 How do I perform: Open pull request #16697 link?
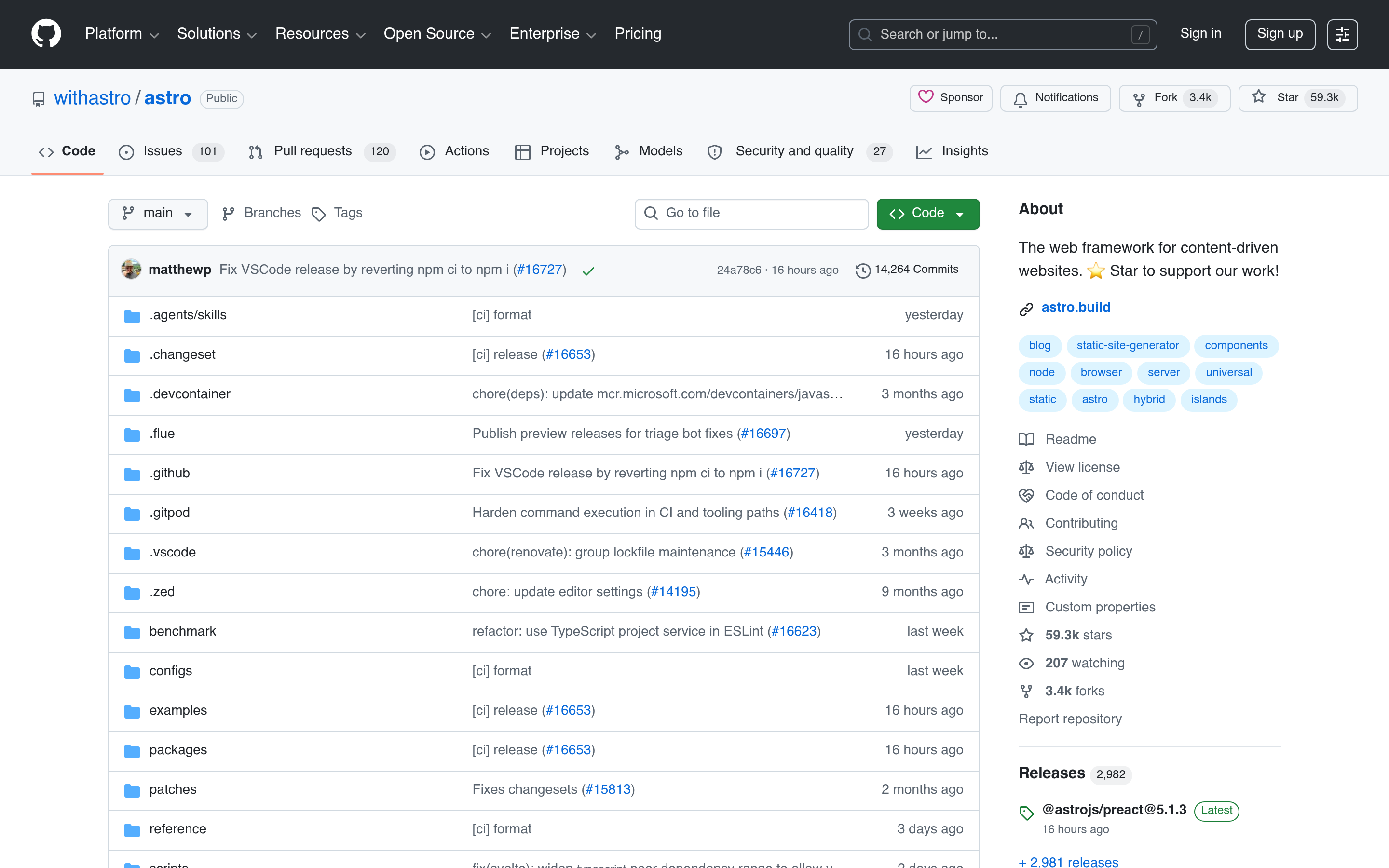coord(763,434)
